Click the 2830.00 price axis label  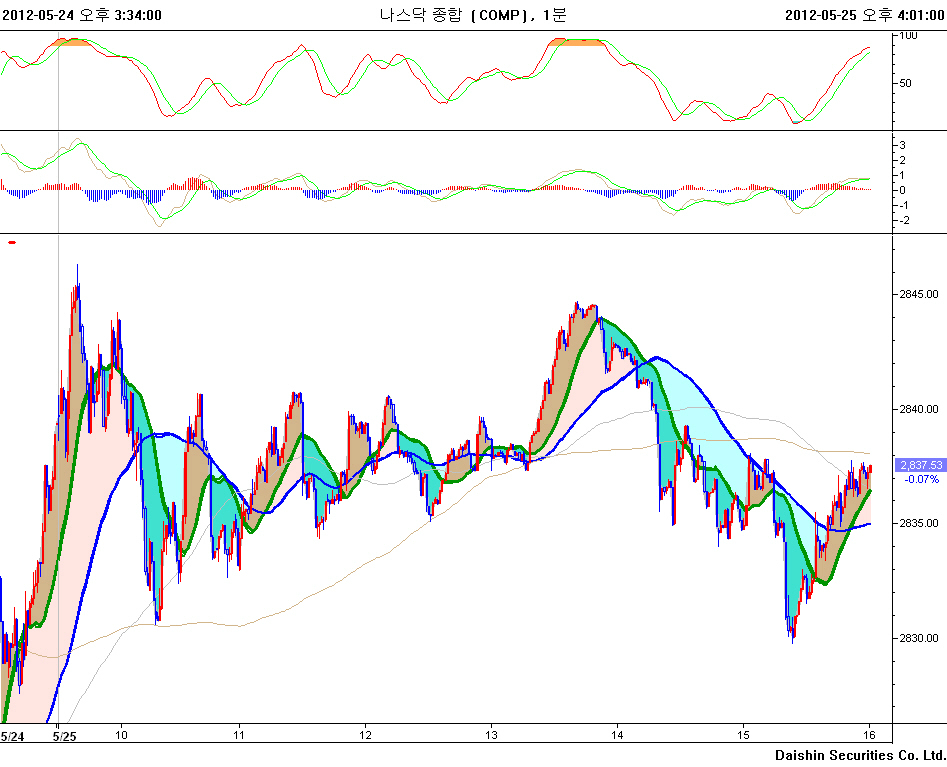917,638
